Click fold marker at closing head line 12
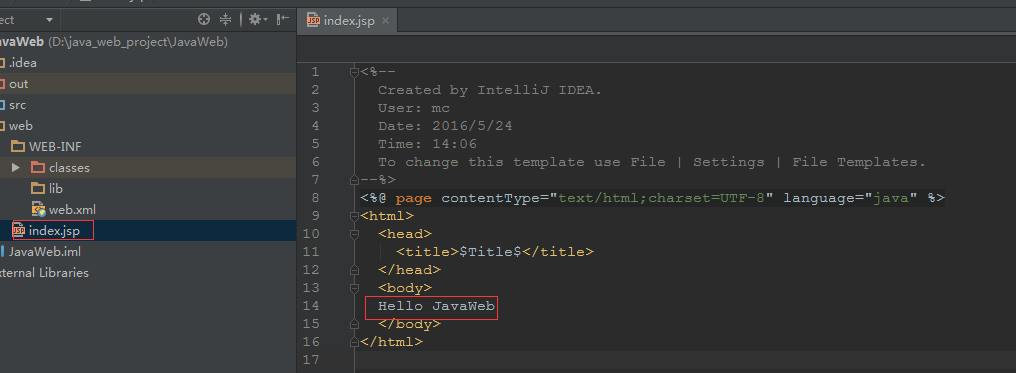The image size is (1016, 373). coord(354,269)
